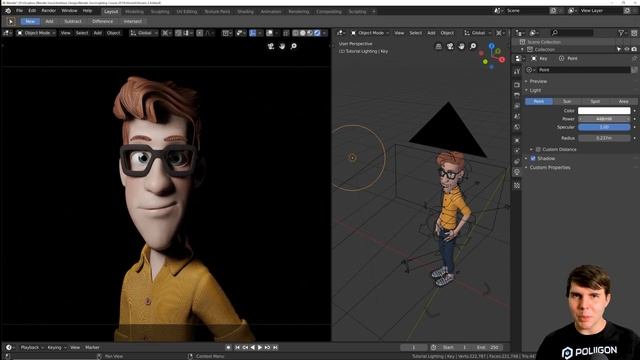Toggle X-ray in left viewport header
Screen dimensions: 640x360
click(x=286, y=33)
